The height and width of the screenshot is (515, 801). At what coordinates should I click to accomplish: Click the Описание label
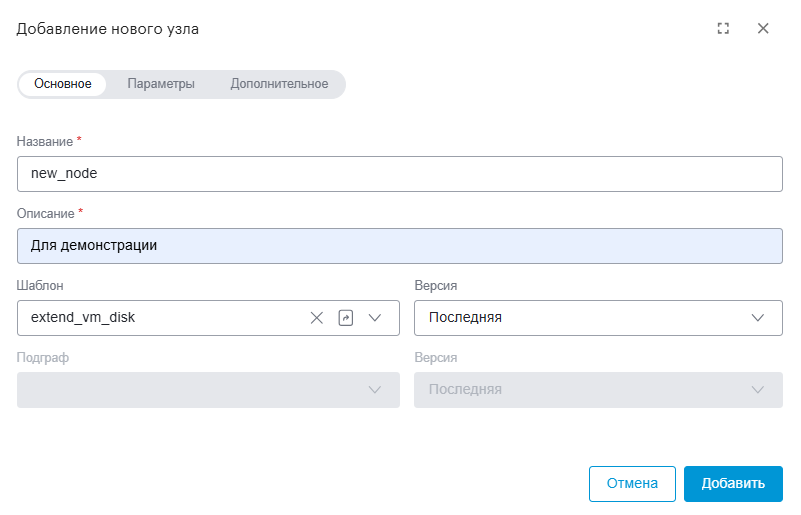click(45, 214)
